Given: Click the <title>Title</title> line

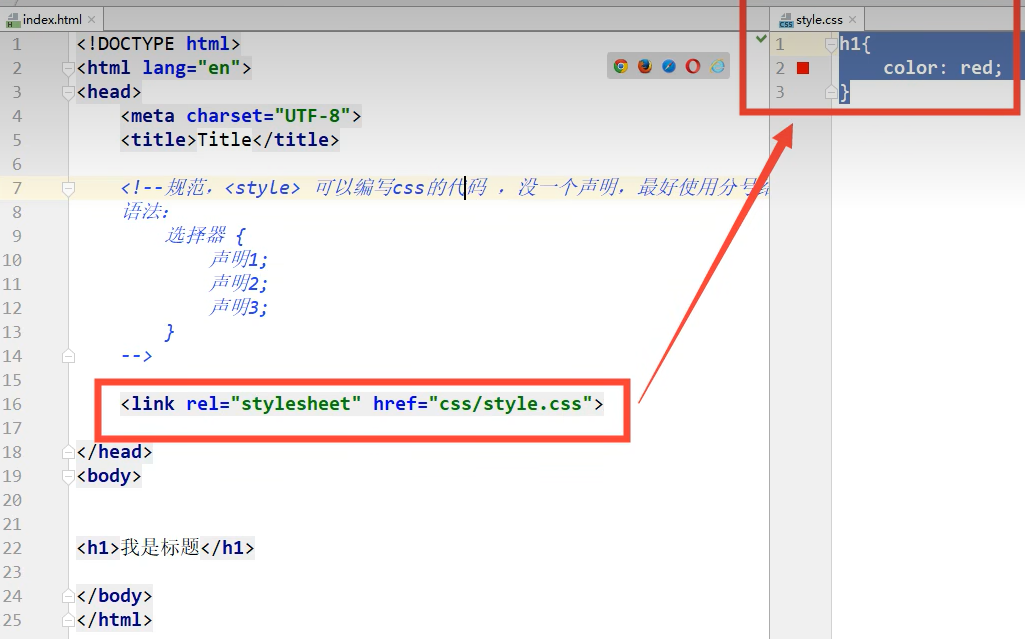Looking at the screenshot, I should click(229, 140).
